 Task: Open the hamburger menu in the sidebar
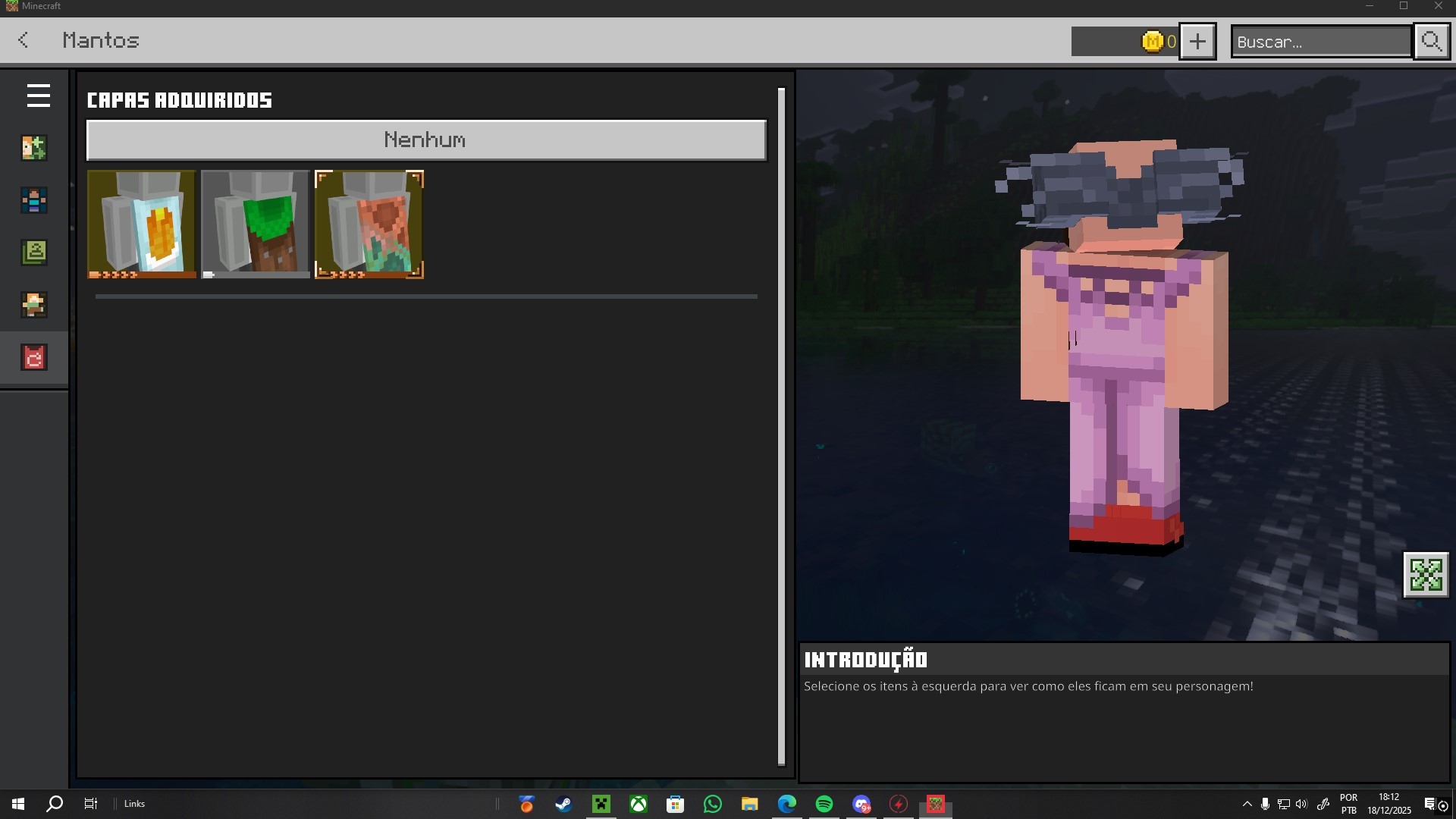coord(38,96)
